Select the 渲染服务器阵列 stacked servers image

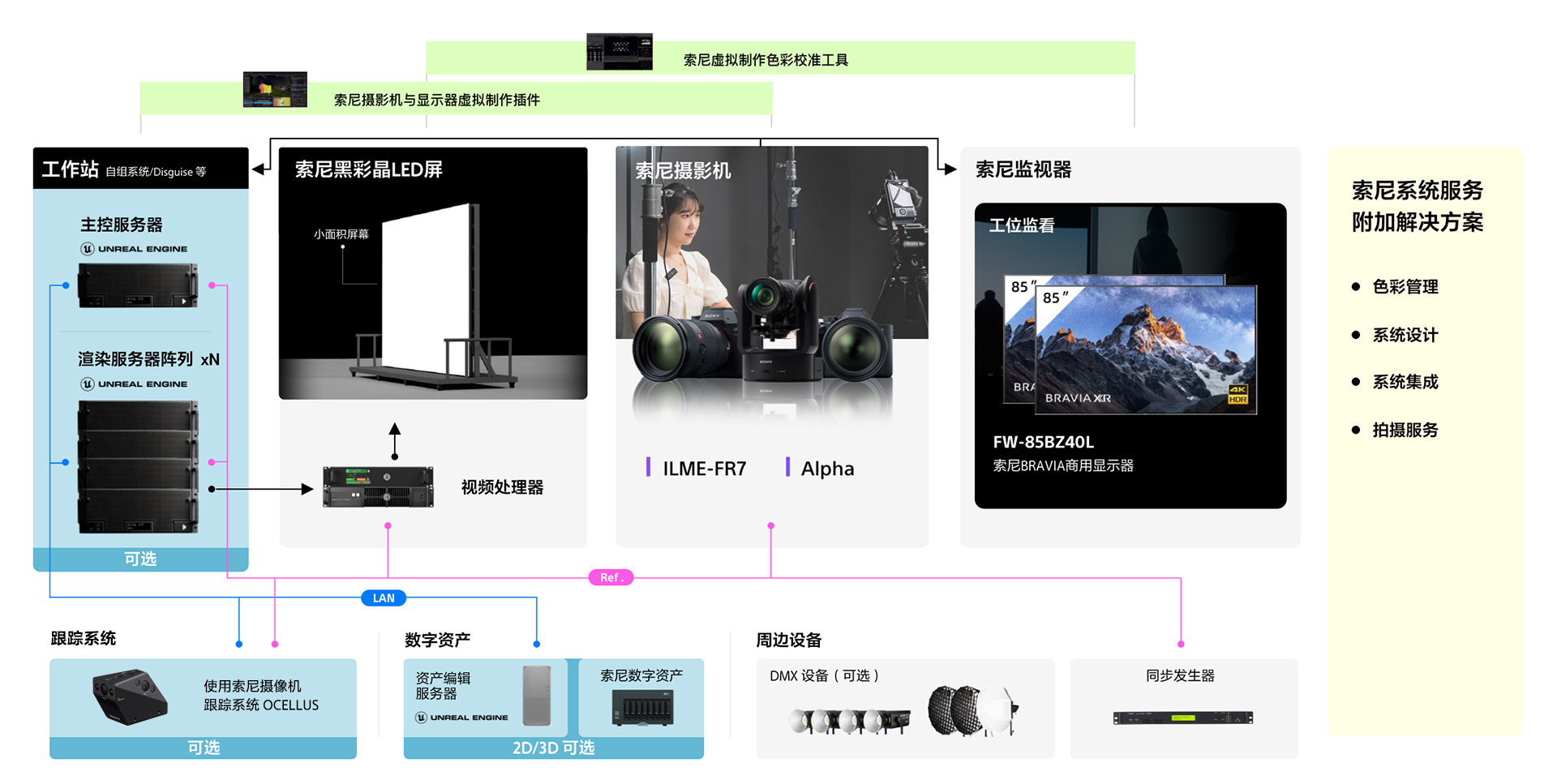[138, 466]
